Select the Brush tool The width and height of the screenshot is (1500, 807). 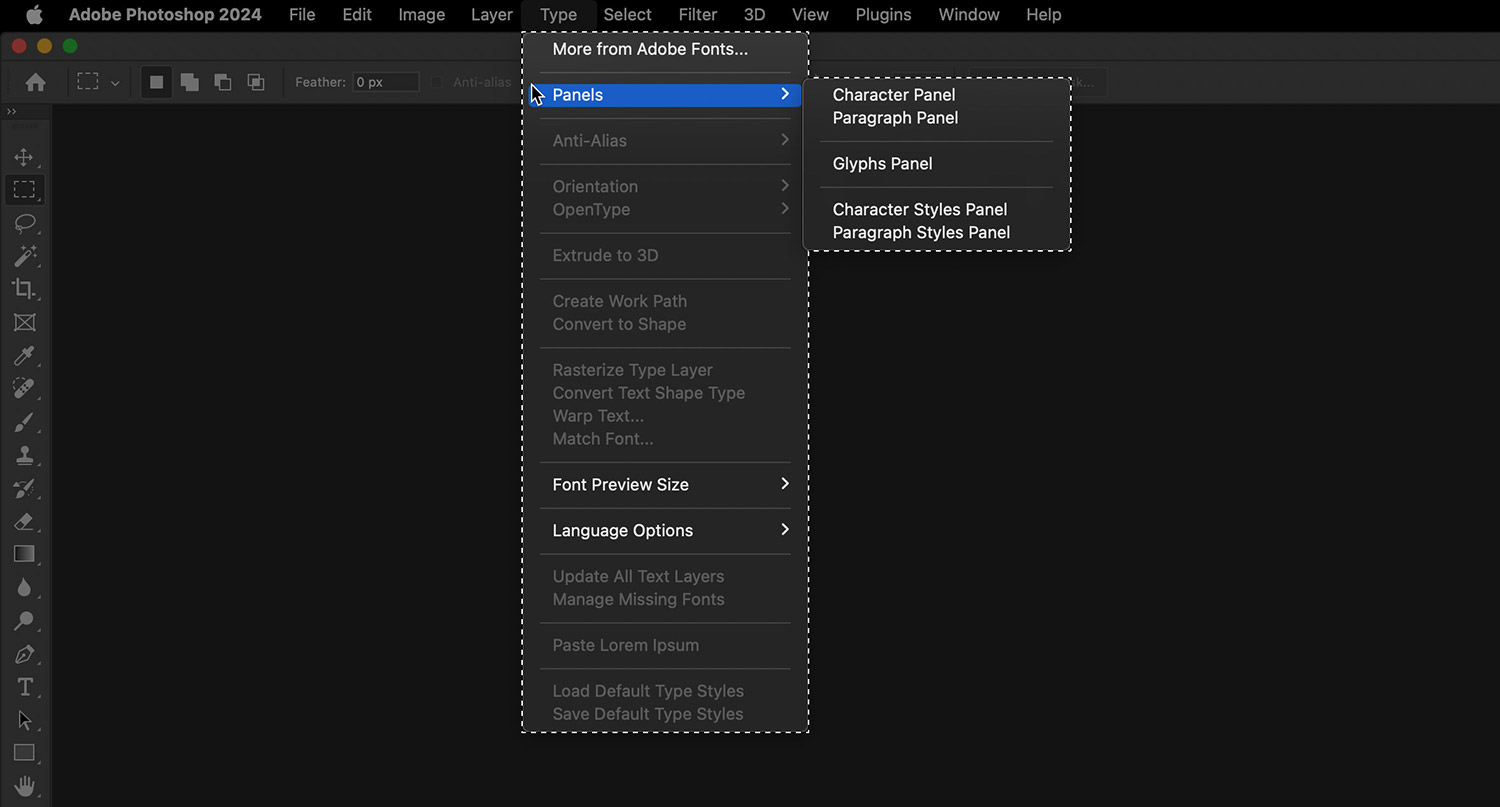click(x=24, y=422)
